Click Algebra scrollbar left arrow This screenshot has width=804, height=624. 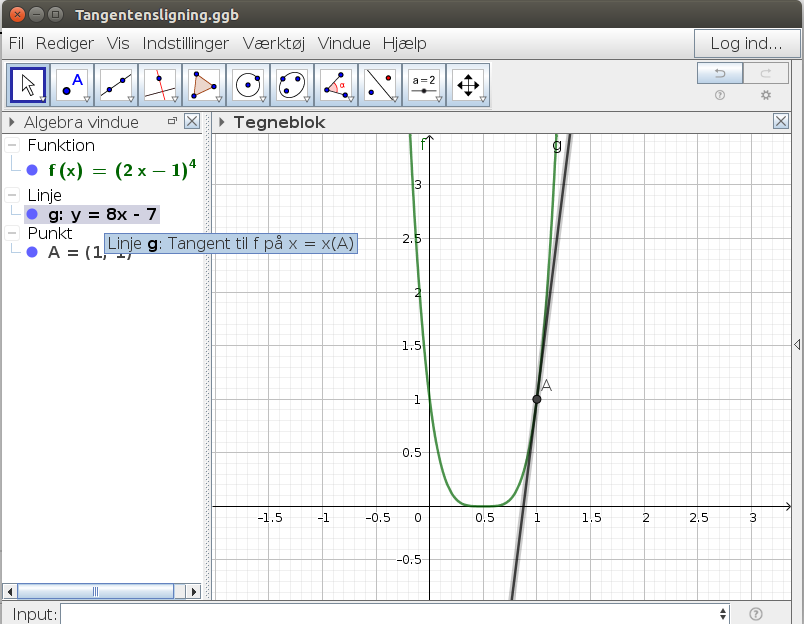coord(10,591)
